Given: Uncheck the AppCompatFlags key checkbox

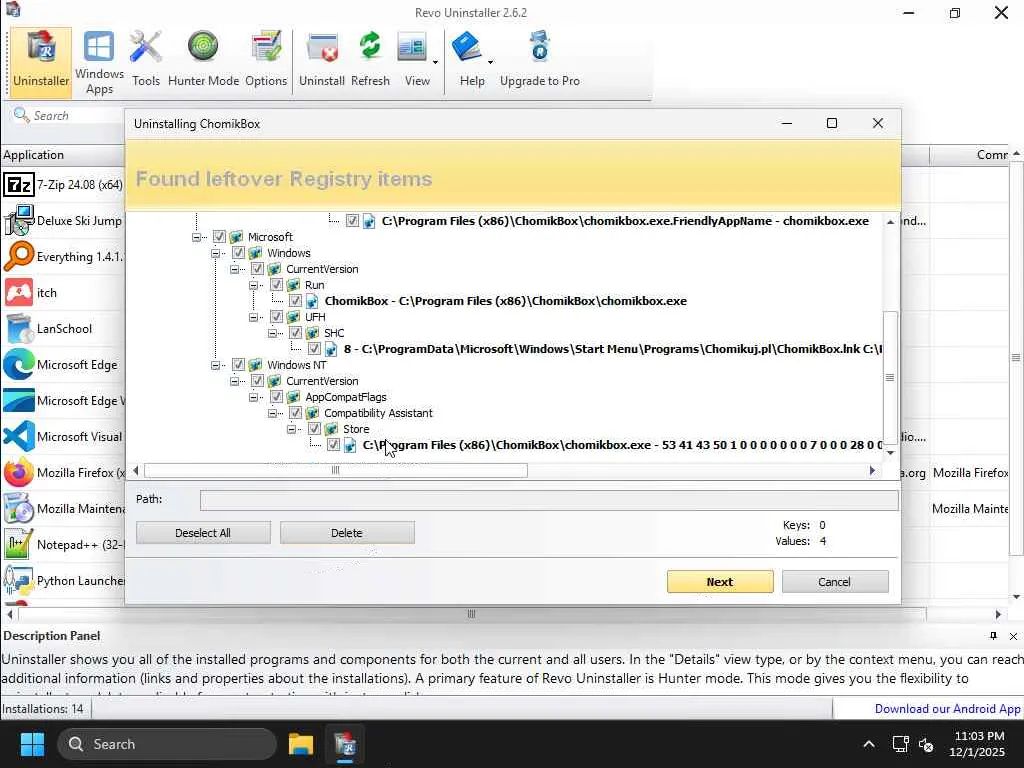Looking at the screenshot, I should tap(276, 397).
